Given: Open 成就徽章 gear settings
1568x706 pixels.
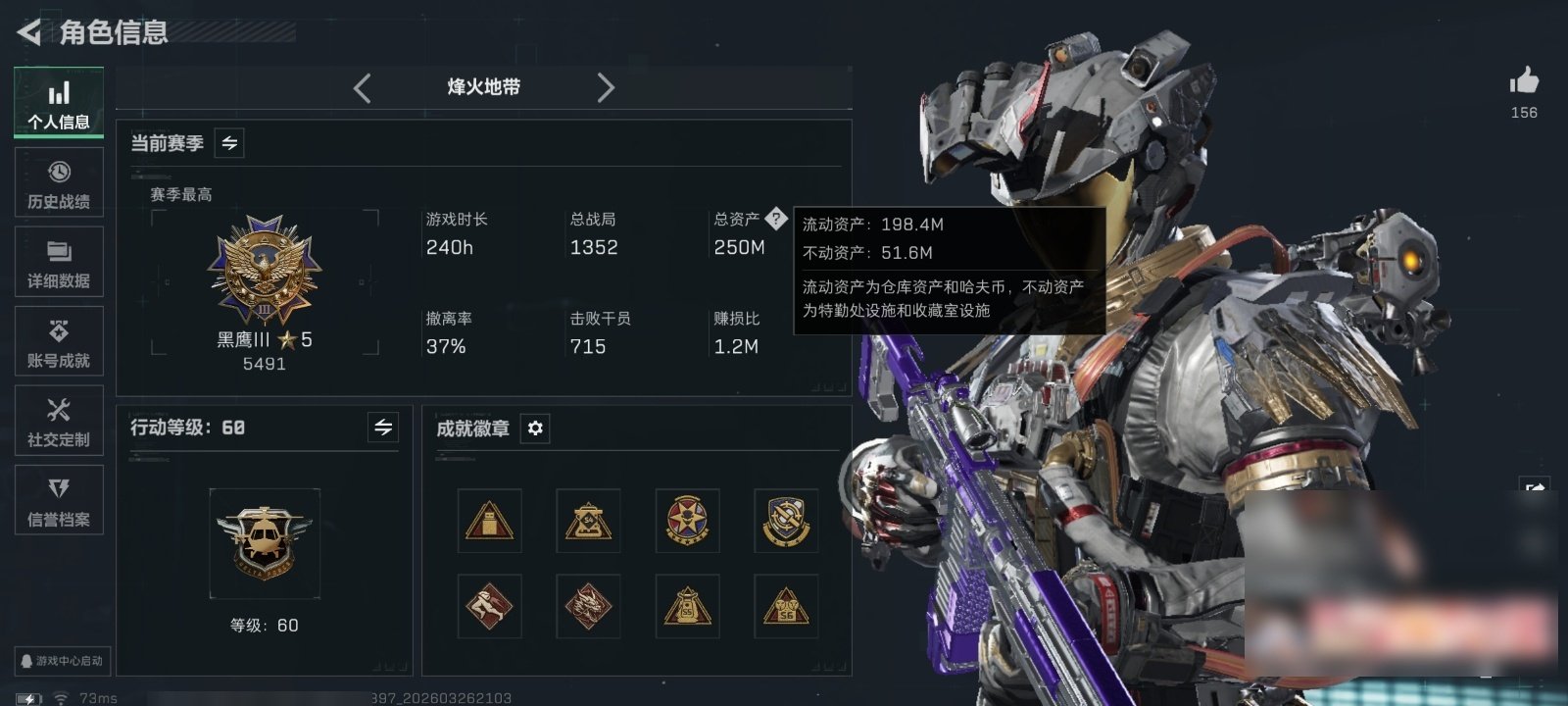Looking at the screenshot, I should pyautogui.click(x=535, y=429).
